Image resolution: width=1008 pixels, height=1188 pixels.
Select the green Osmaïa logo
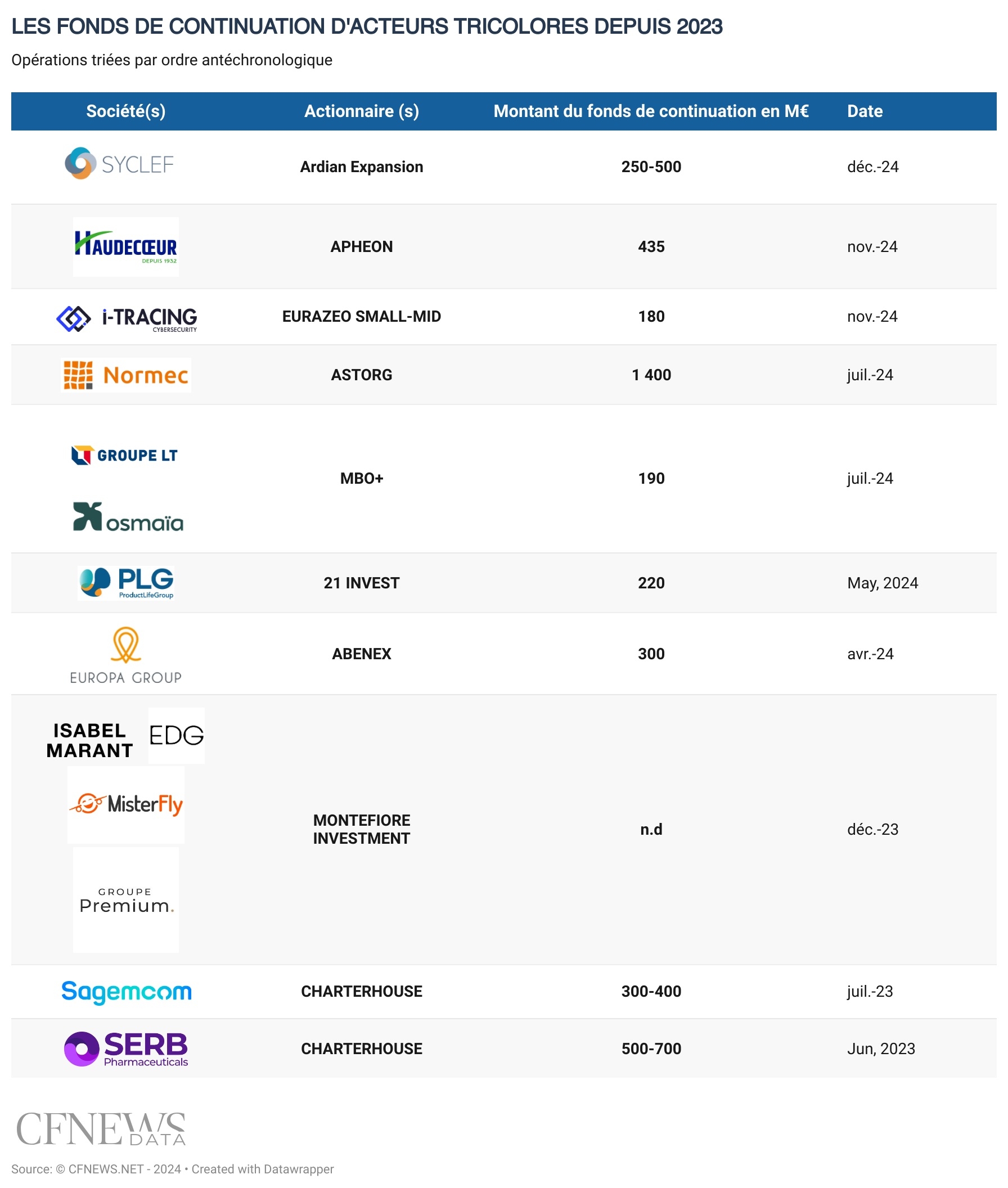pyautogui.click(x=128, y=517)
